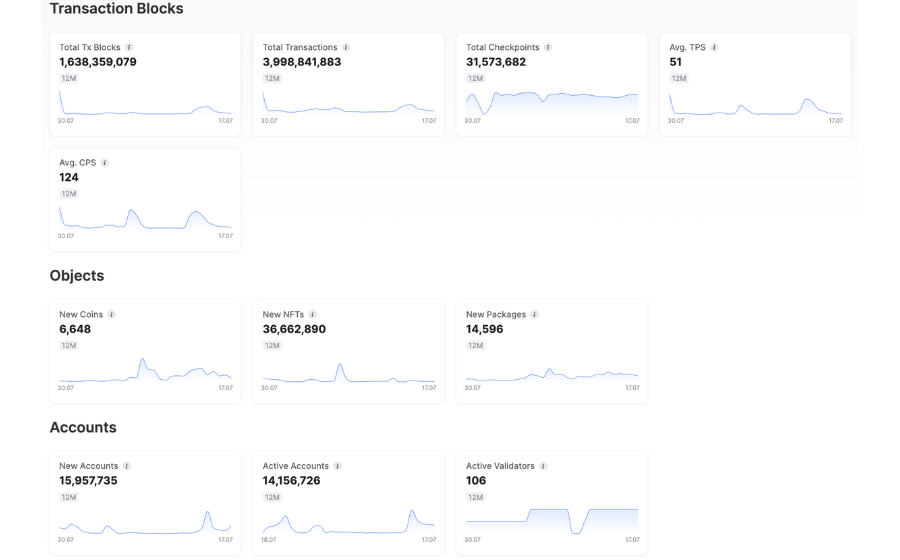Click the New NFTs card title
Image resolution: width=900 pixels, height=560 pixels.
coord(284,314)
